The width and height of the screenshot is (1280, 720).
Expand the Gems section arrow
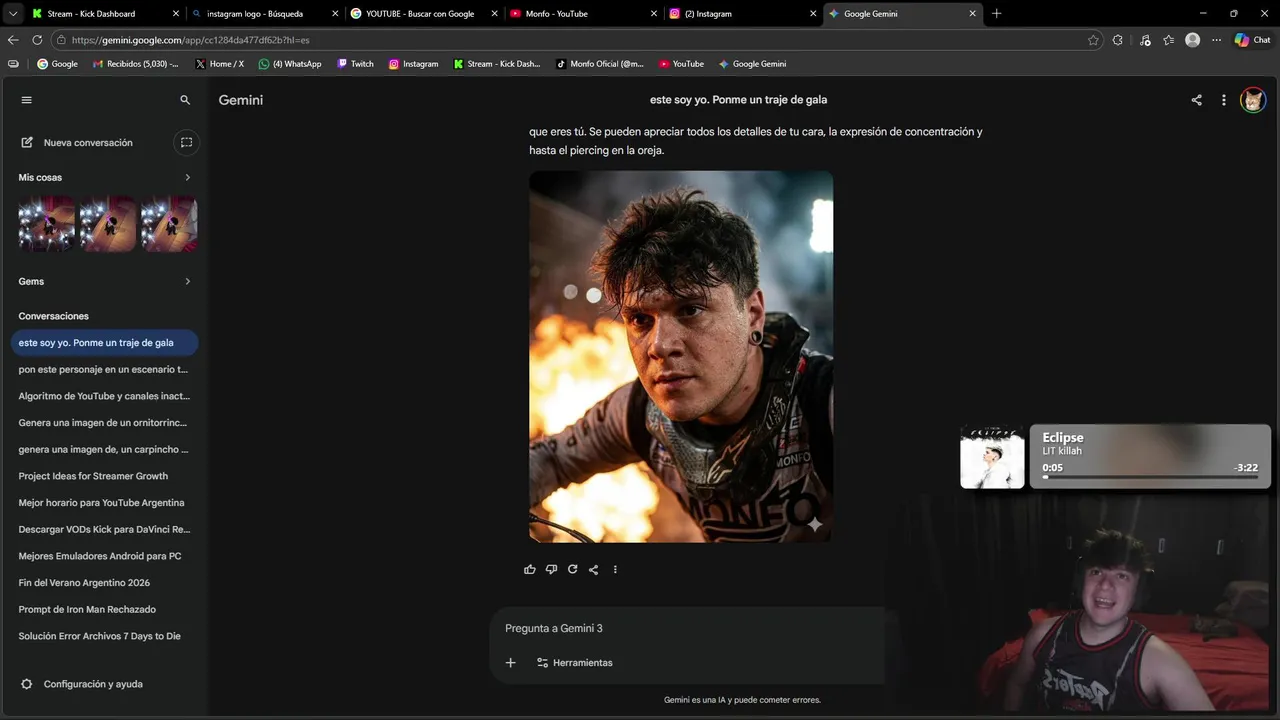(187, 281)
